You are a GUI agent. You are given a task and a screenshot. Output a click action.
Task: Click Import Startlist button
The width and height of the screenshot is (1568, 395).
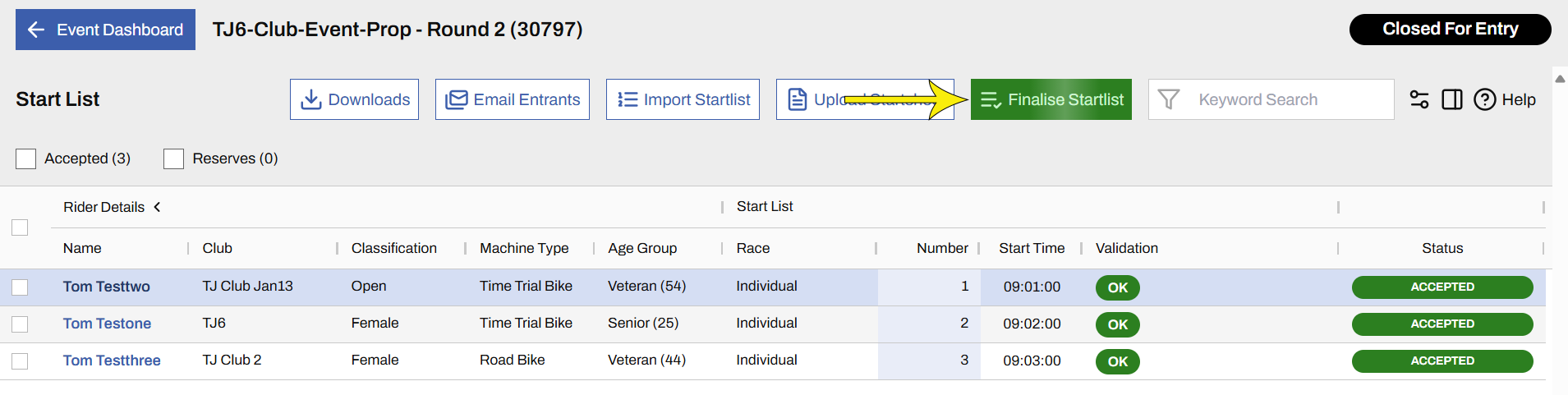point(682,99)
